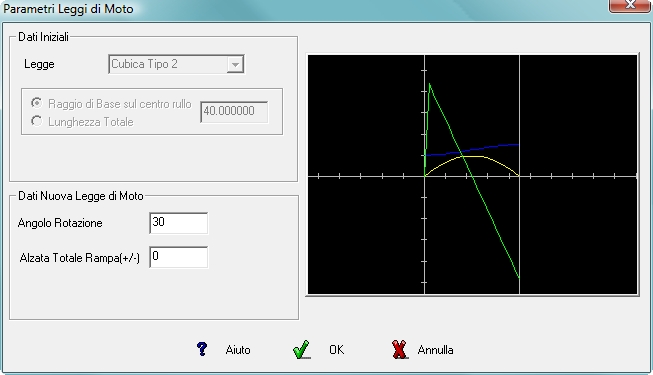Click the yellow curve in the plot
Image resolution: width=653 pixels, height=375 pixels.
472,157
